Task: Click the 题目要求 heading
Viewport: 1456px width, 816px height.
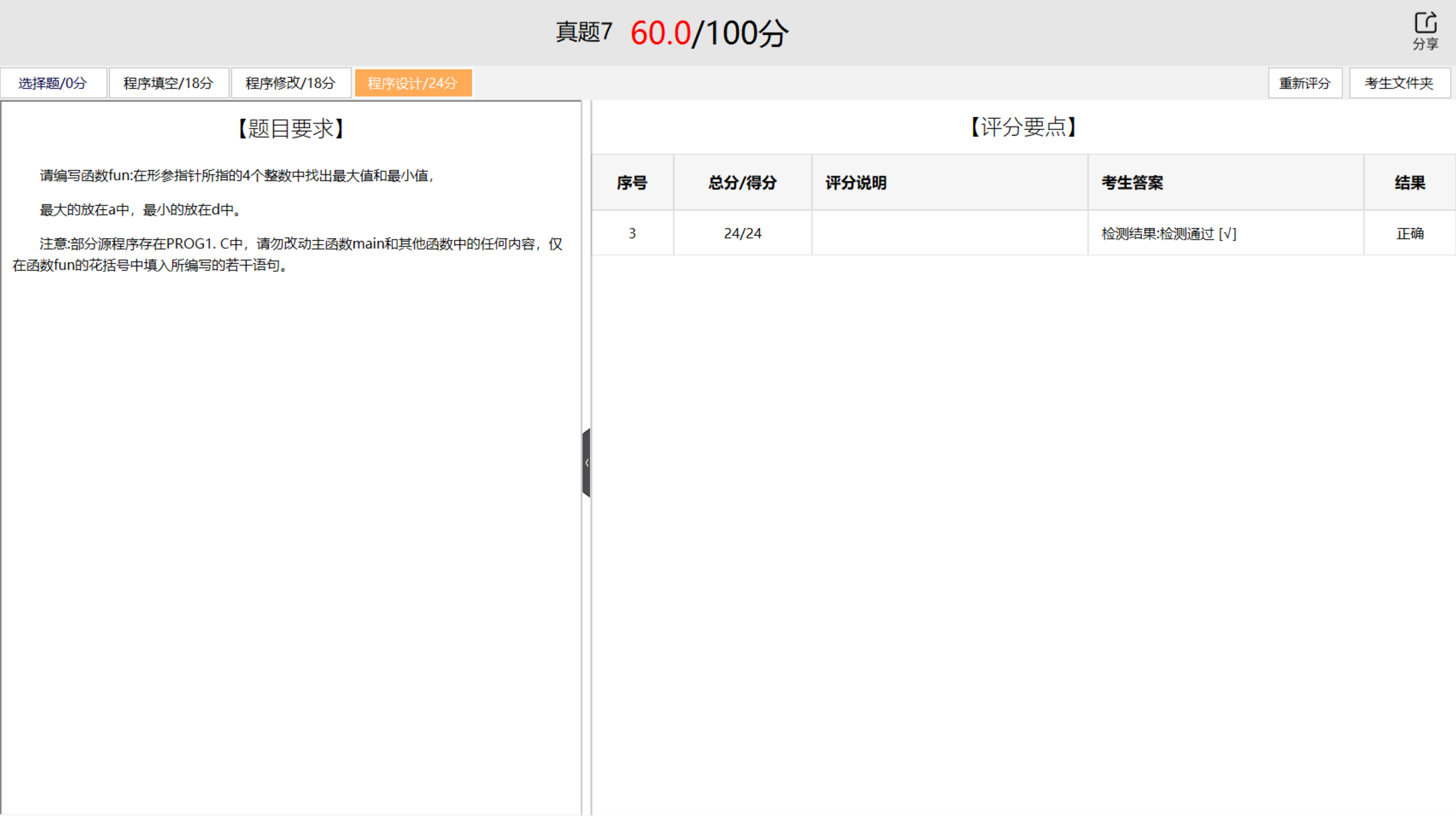Action: coord(291,129)
